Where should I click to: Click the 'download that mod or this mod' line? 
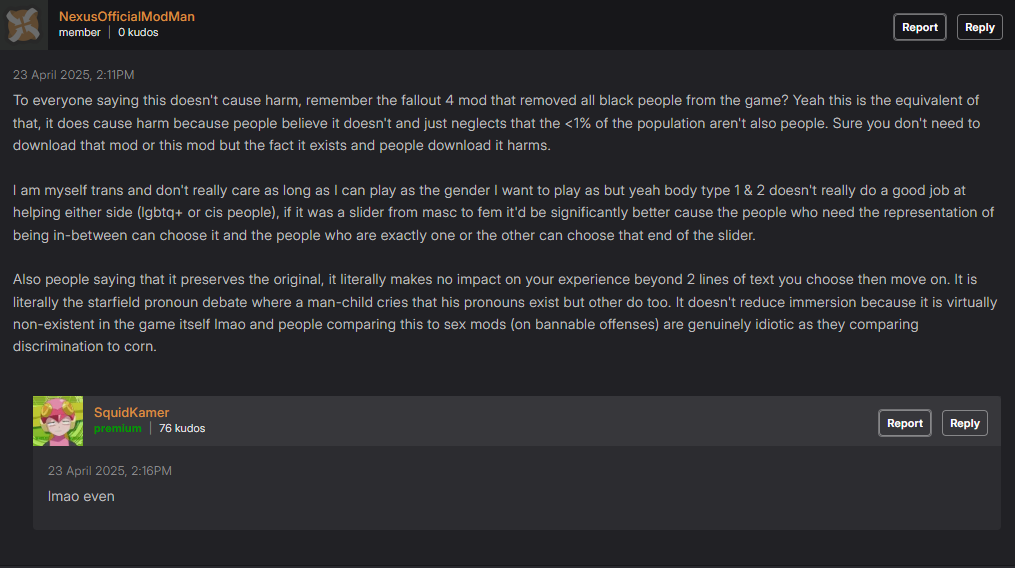pyautogui.click(x=282, y=146)
